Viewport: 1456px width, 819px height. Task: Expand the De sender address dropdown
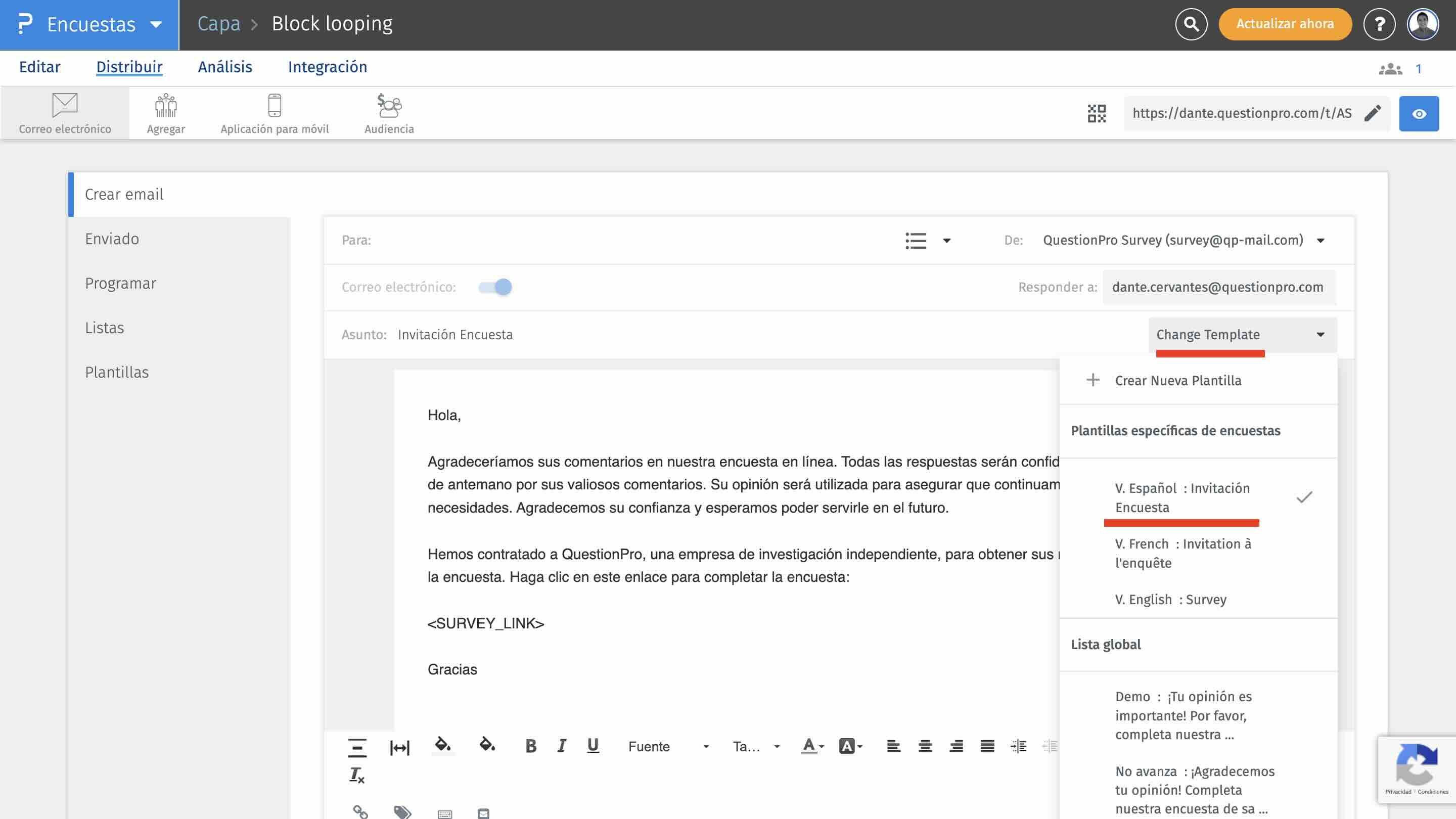tap(1321, 241)
